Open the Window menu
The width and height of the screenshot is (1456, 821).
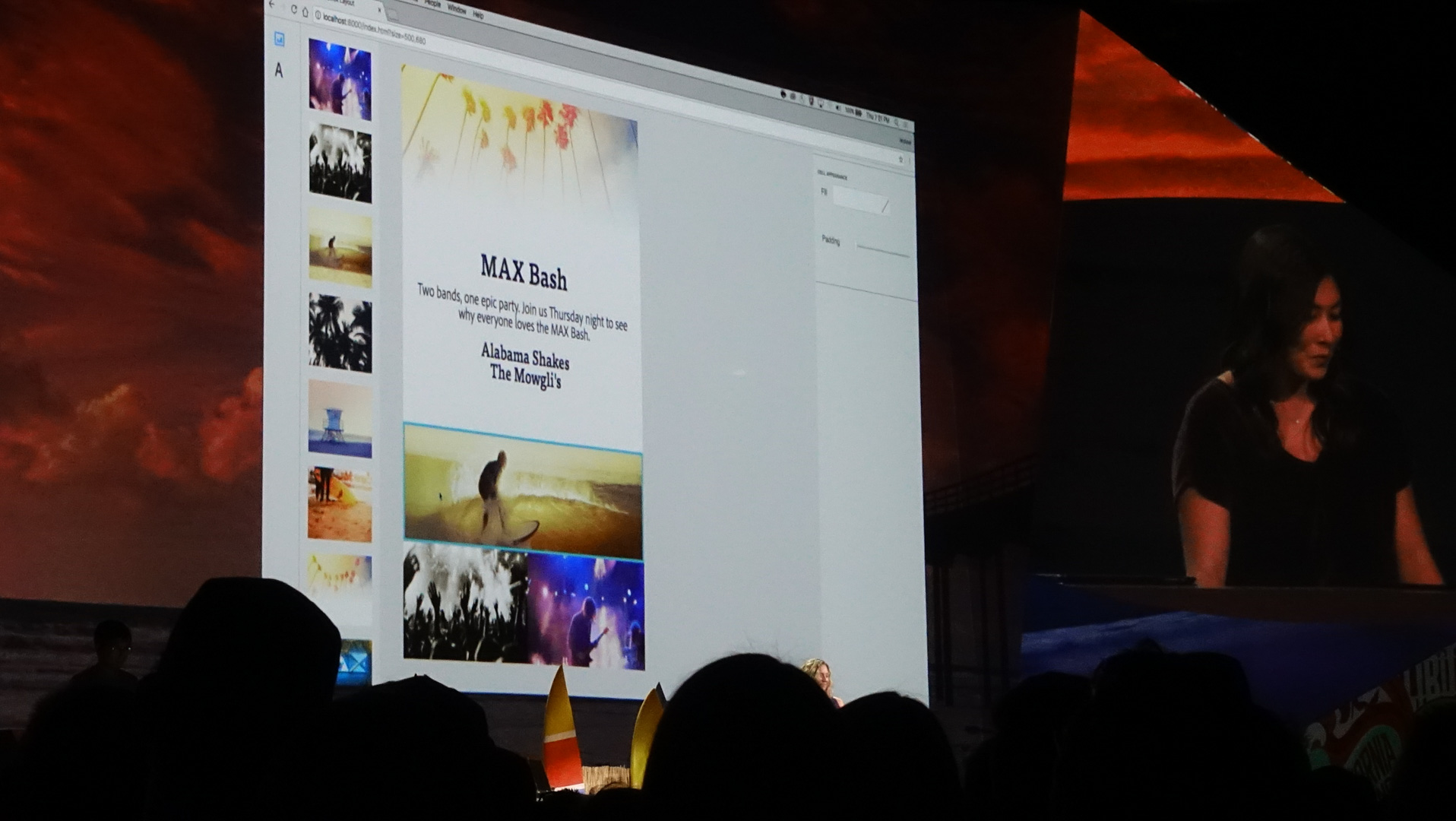click(x=456, y=9)
